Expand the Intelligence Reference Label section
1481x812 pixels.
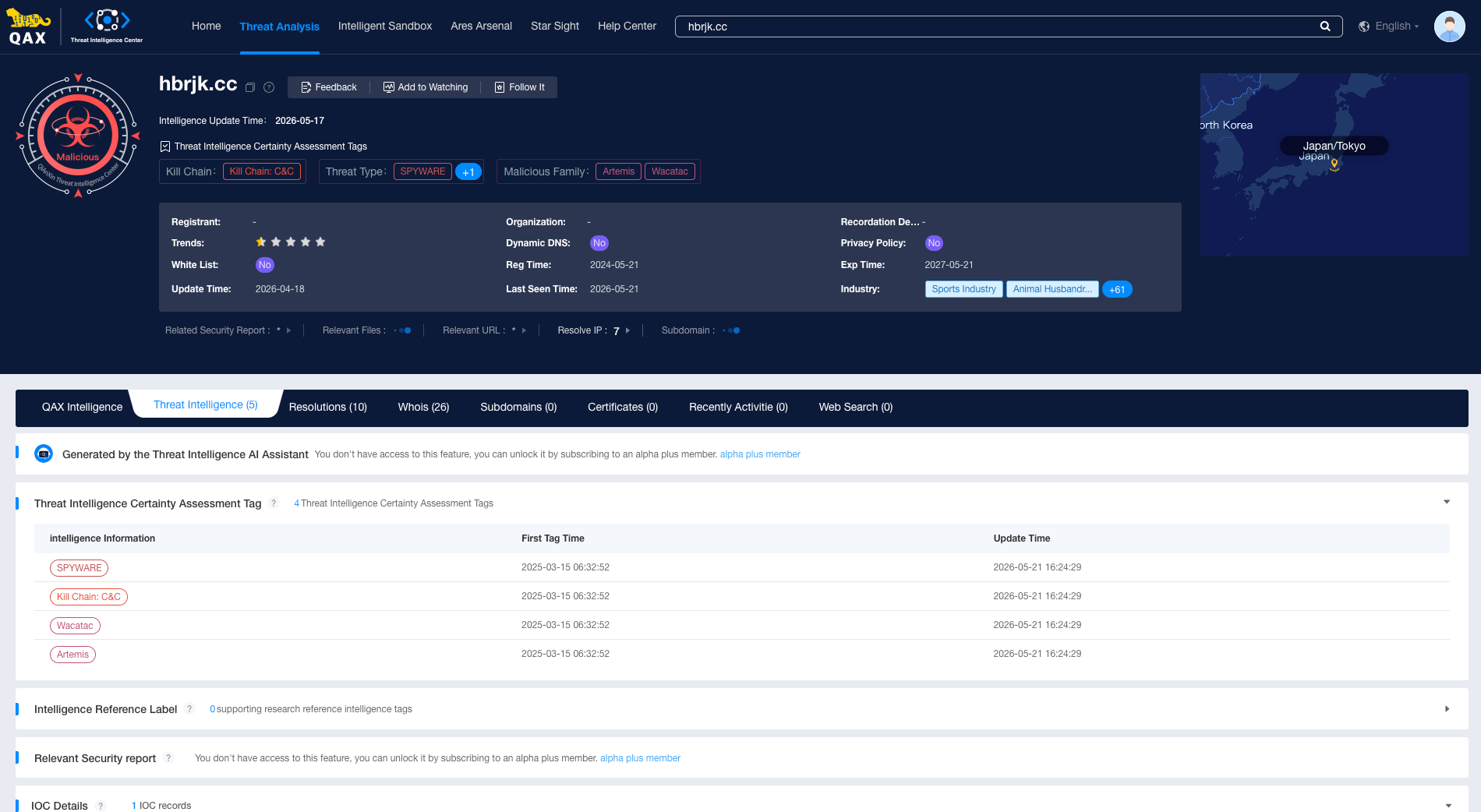[1447, 709]
